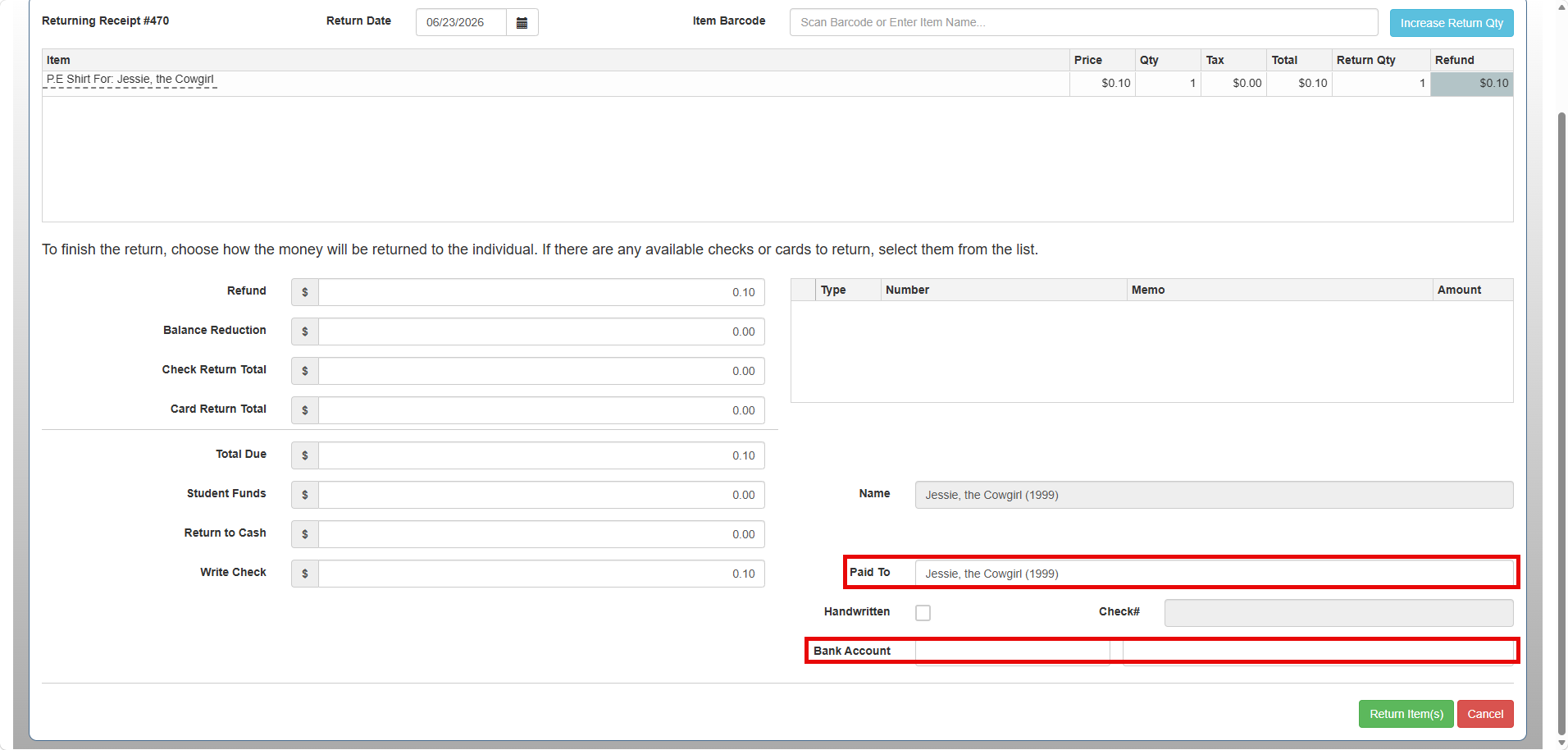Click the Return to Cash amount field
The height and width of the screenshot is (750, 1568).
coord(541,534)
